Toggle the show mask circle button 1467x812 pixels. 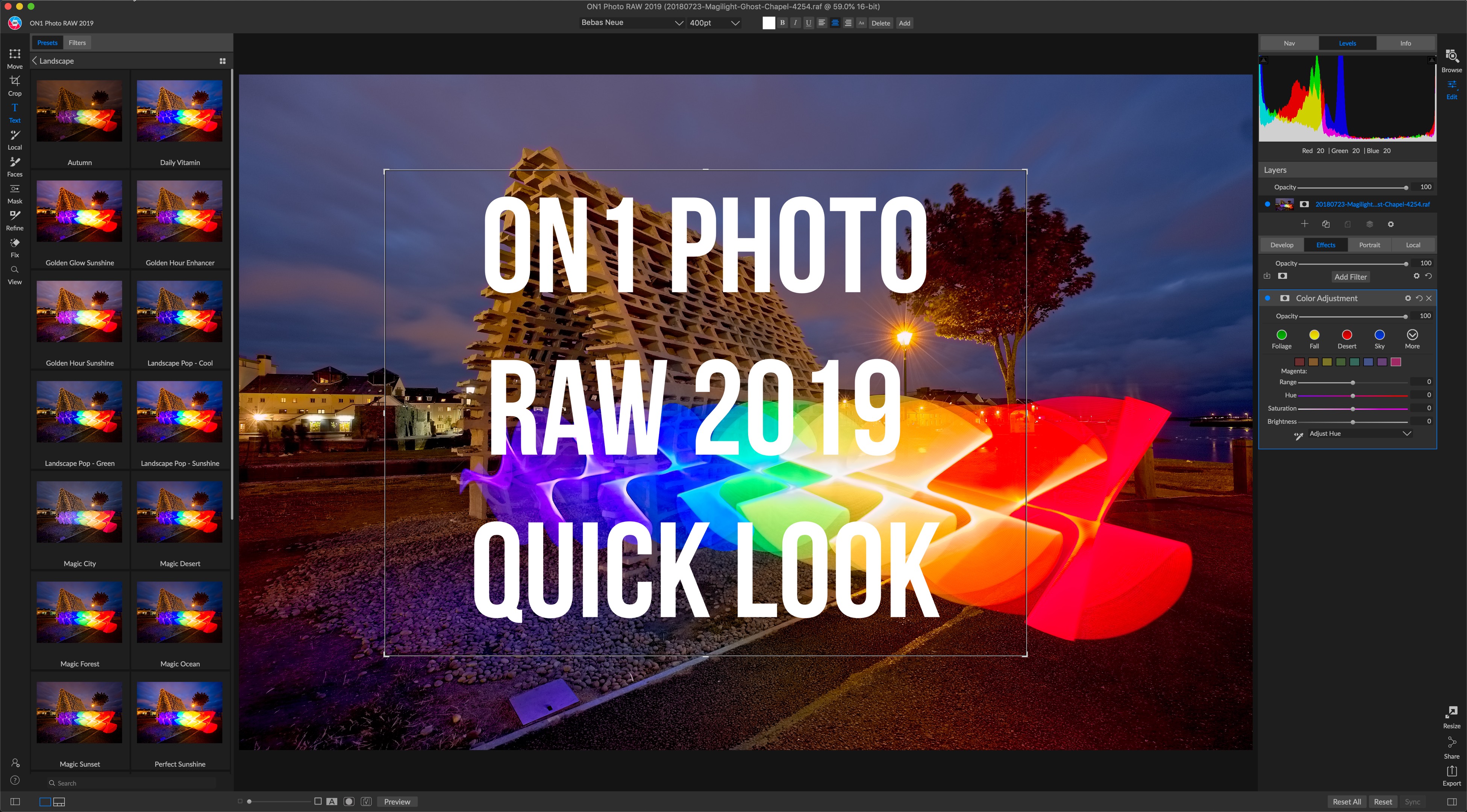click(349, 801)
